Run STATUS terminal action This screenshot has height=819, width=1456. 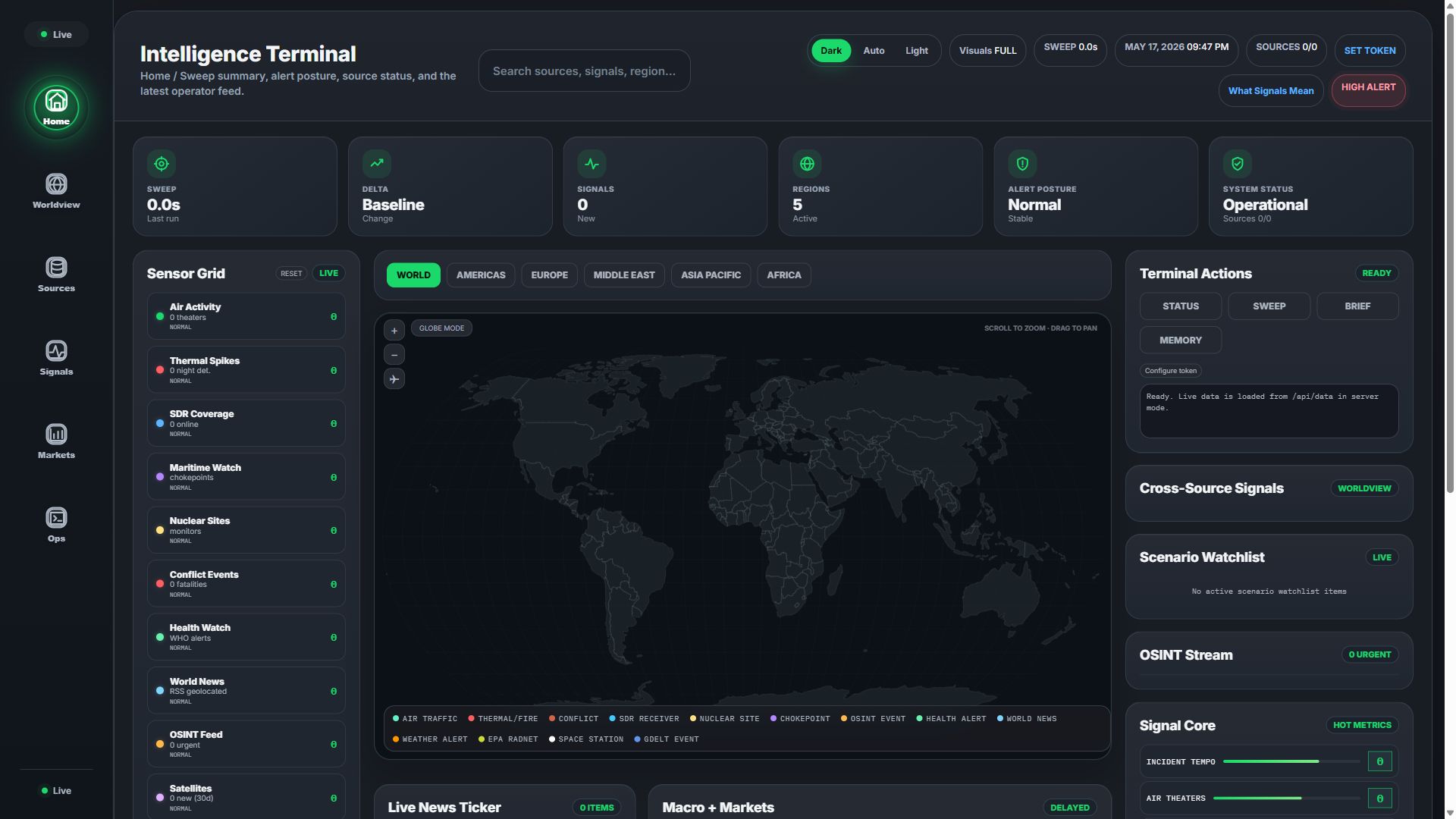(x=1181, y=306)
